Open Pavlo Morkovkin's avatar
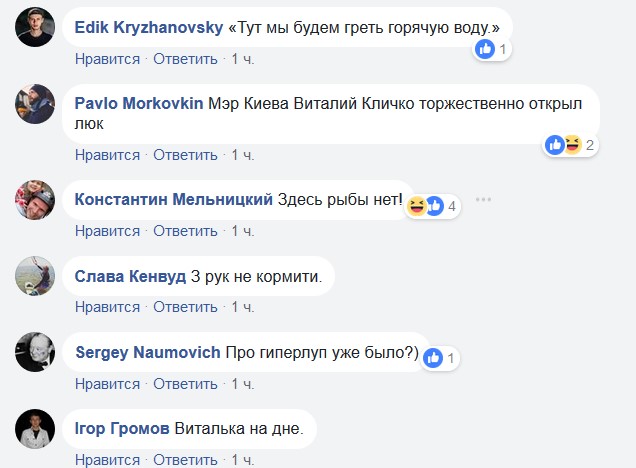 point(35,105)
